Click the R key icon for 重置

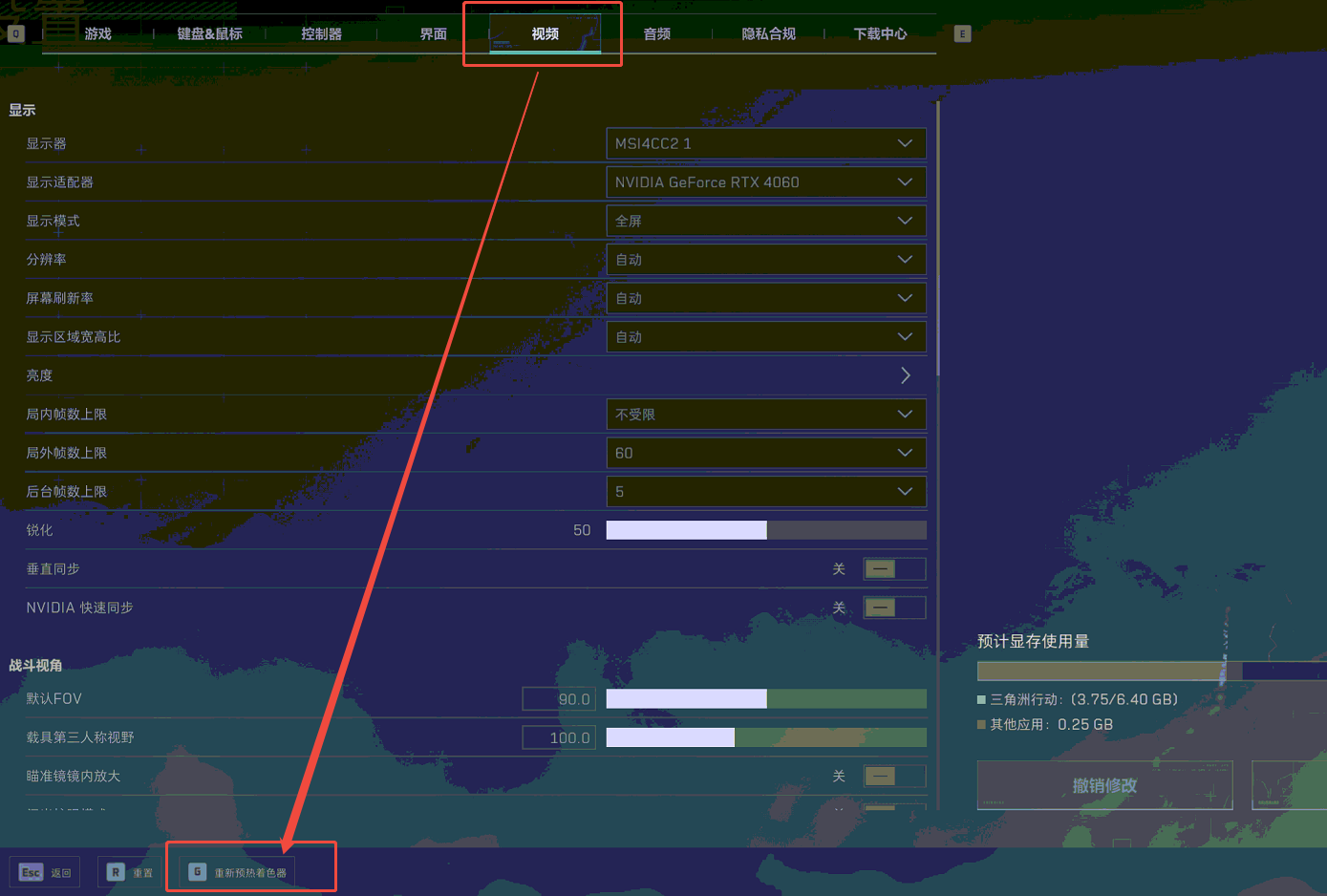[116, 872]
